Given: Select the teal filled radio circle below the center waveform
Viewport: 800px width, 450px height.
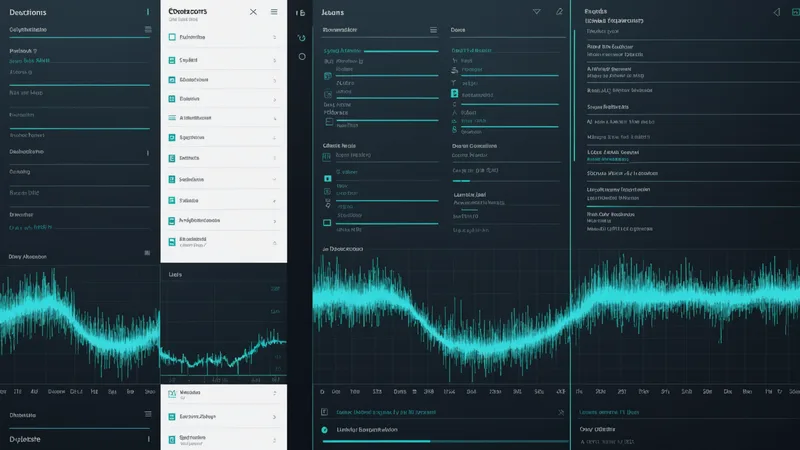Looking at the screenshot, I should coord(324,430).
